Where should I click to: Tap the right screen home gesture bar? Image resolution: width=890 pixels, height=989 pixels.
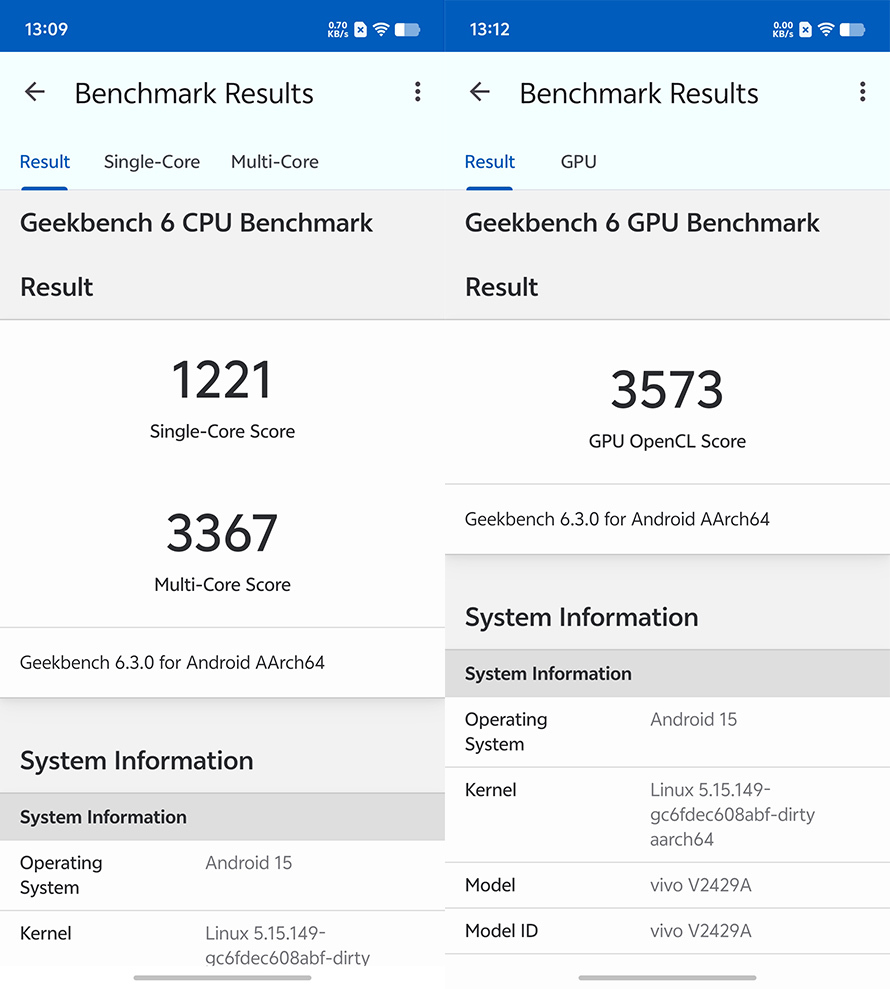coord(667,977)
